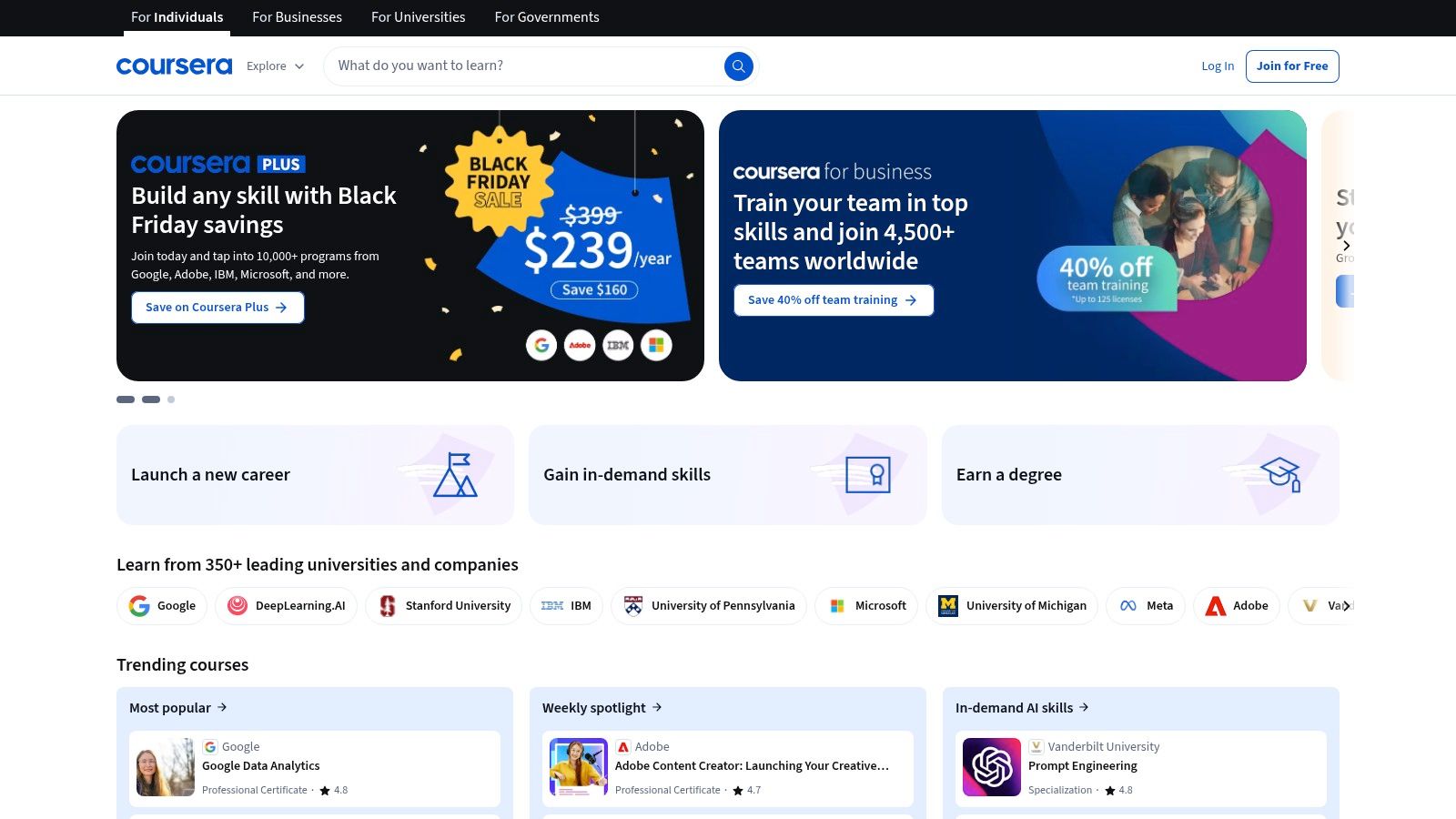
Task: Expand the Most popular section arrow
Action: click(x=221, y=707)
